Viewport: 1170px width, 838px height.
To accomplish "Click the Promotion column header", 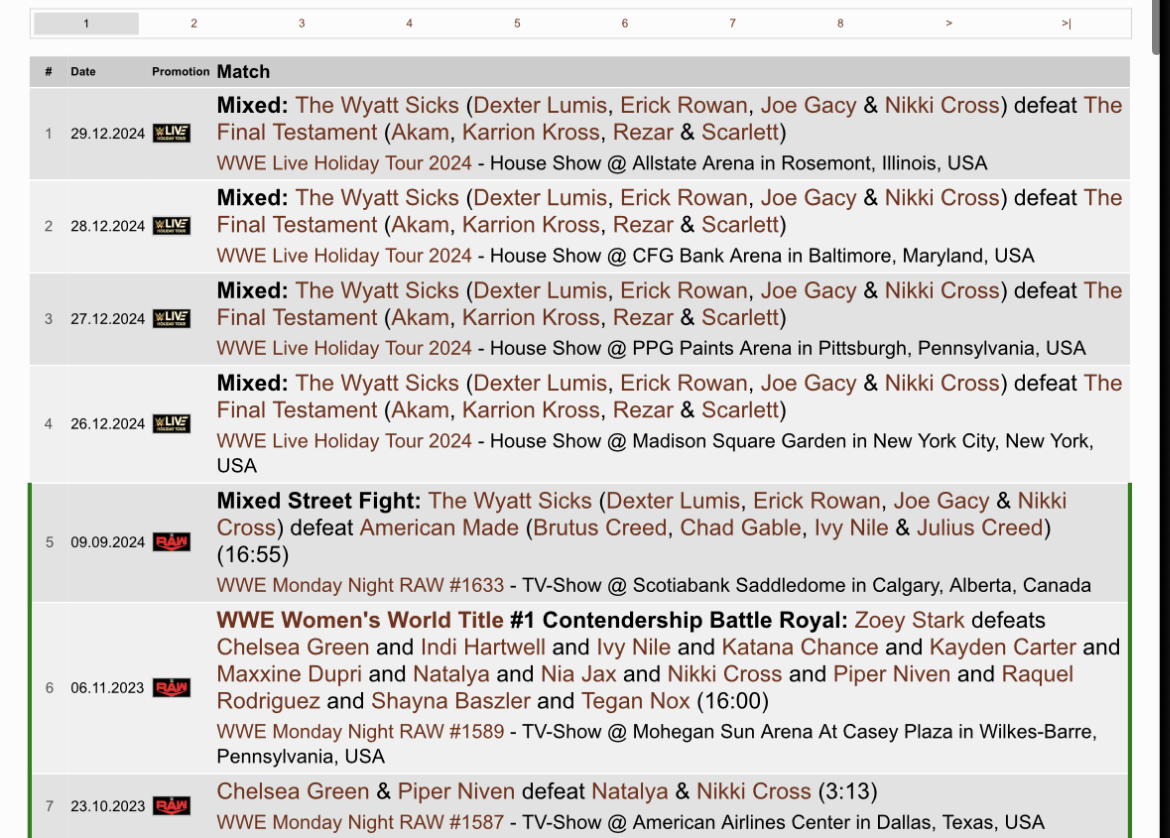I will point(181,72).
